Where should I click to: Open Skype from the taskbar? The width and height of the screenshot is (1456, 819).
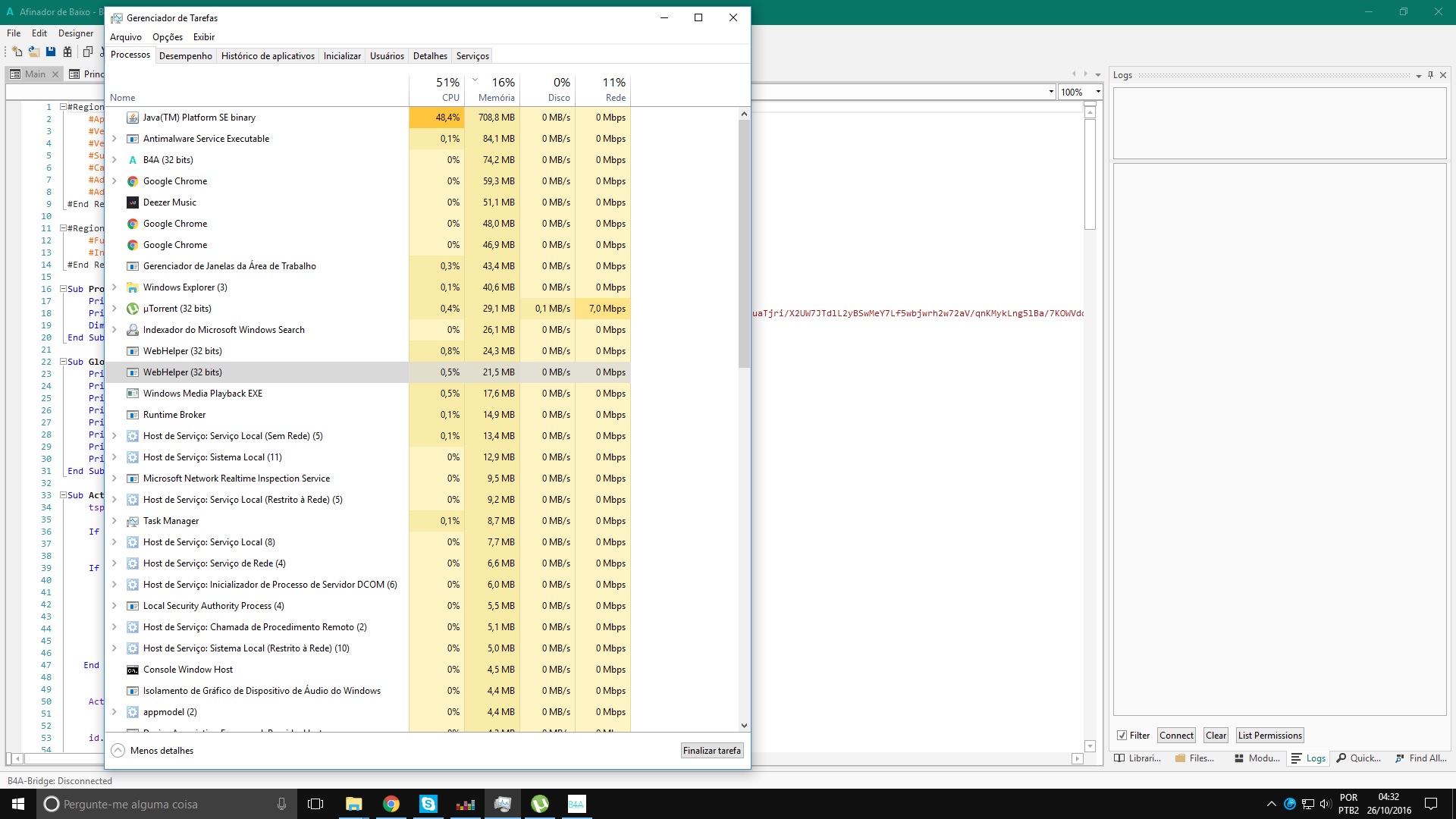click(428, 804)
